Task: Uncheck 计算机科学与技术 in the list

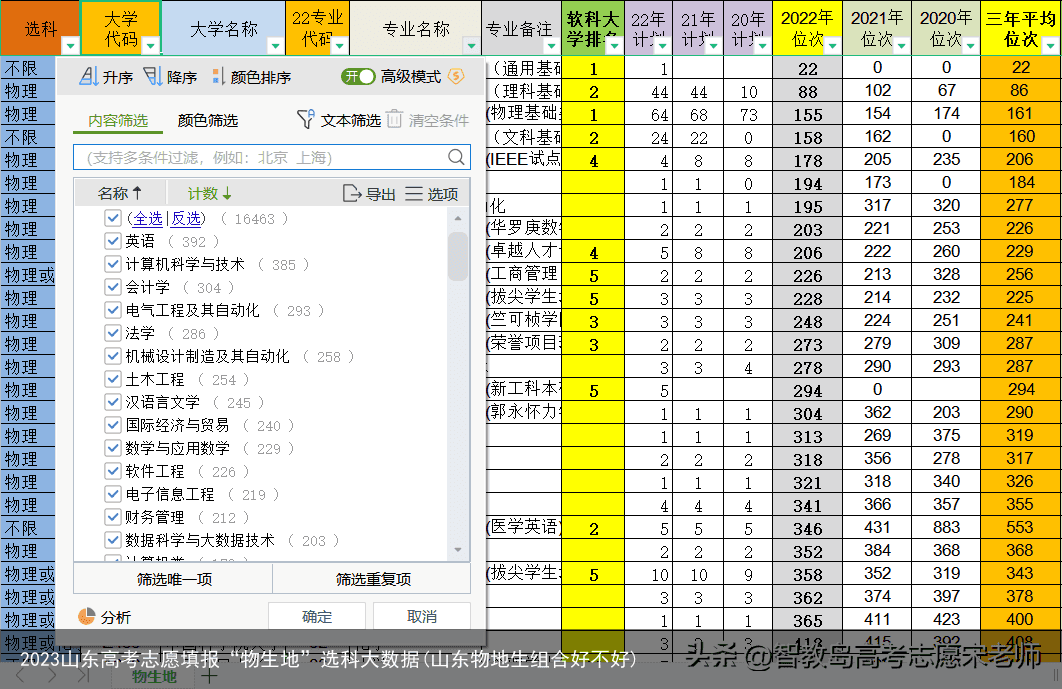Action: 113,262
